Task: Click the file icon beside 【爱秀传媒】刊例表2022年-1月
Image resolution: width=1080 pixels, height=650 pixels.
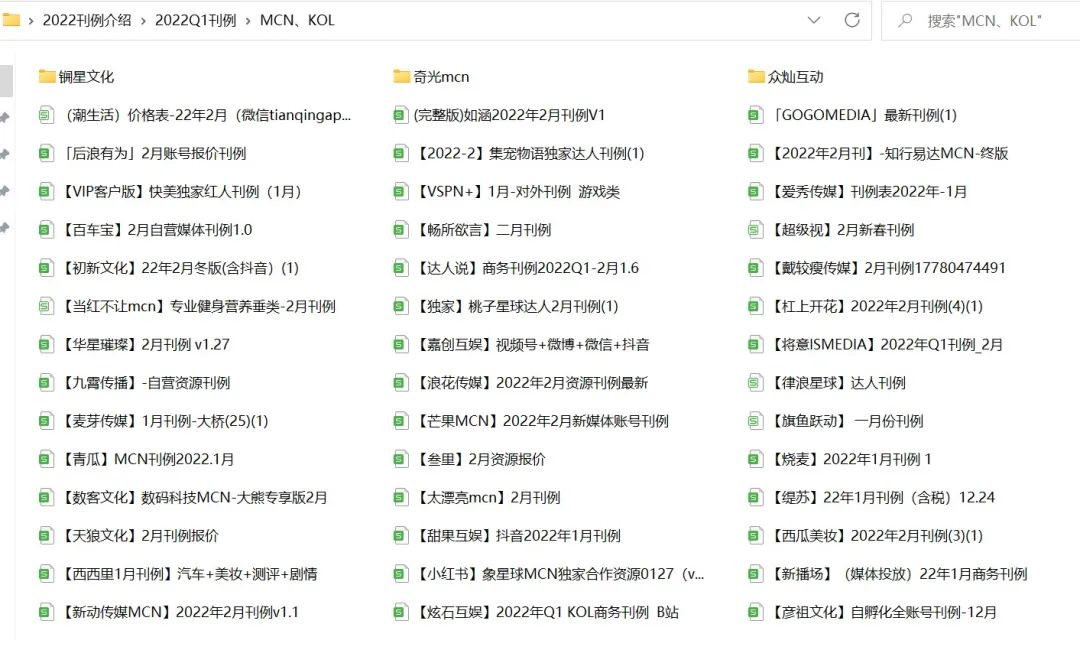Action: click(x=756, y=191)
